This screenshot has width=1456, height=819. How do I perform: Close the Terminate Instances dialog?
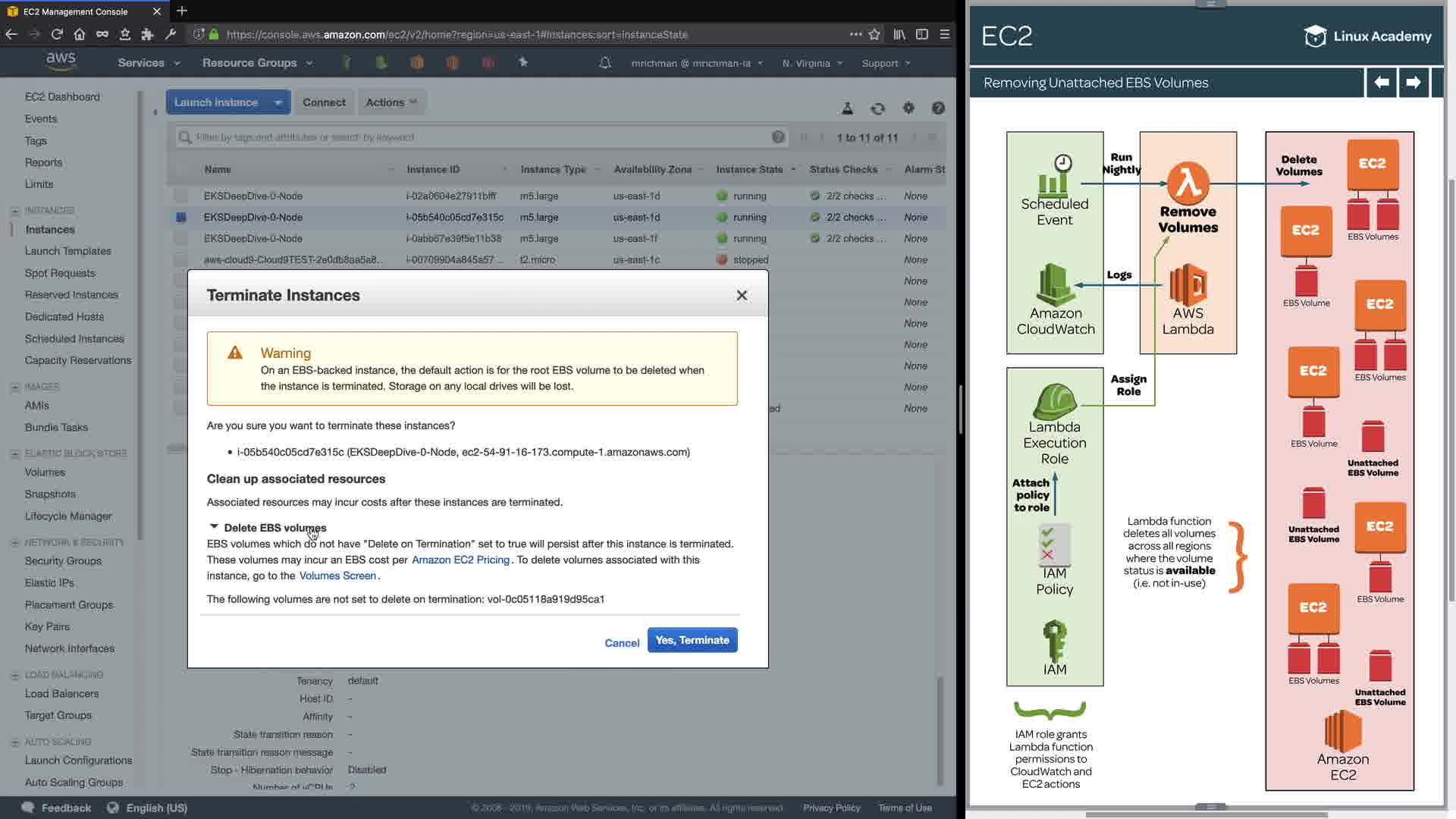[742, 295]
